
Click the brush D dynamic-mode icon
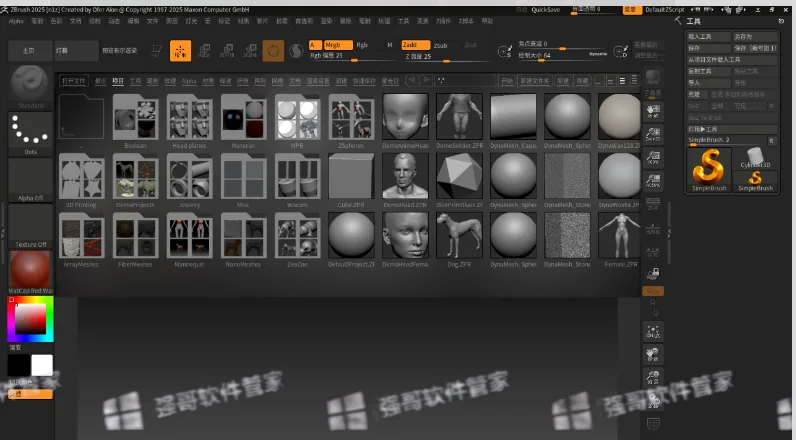click(x=621, y=51)
